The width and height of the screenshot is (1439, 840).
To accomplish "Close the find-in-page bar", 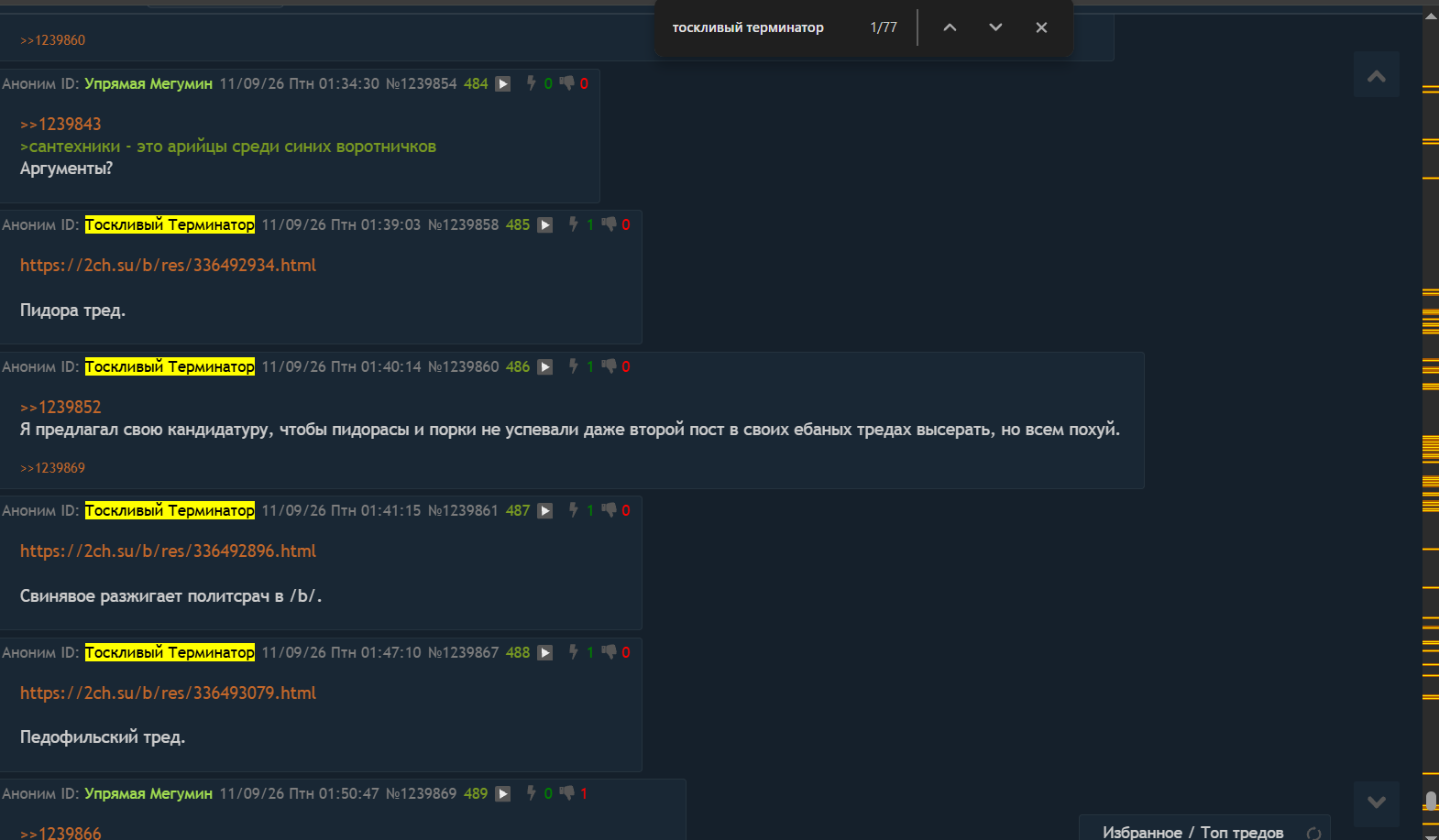I will pos(1041,27).
